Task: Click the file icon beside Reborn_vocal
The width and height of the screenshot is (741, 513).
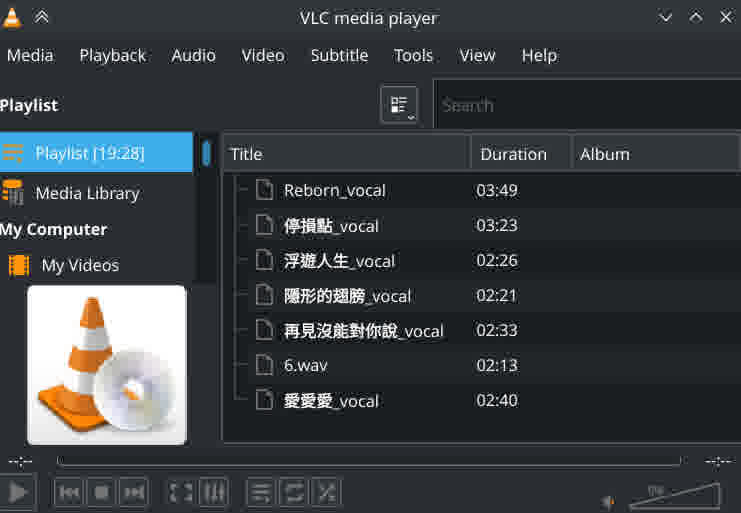Action: tap(264, 189)
